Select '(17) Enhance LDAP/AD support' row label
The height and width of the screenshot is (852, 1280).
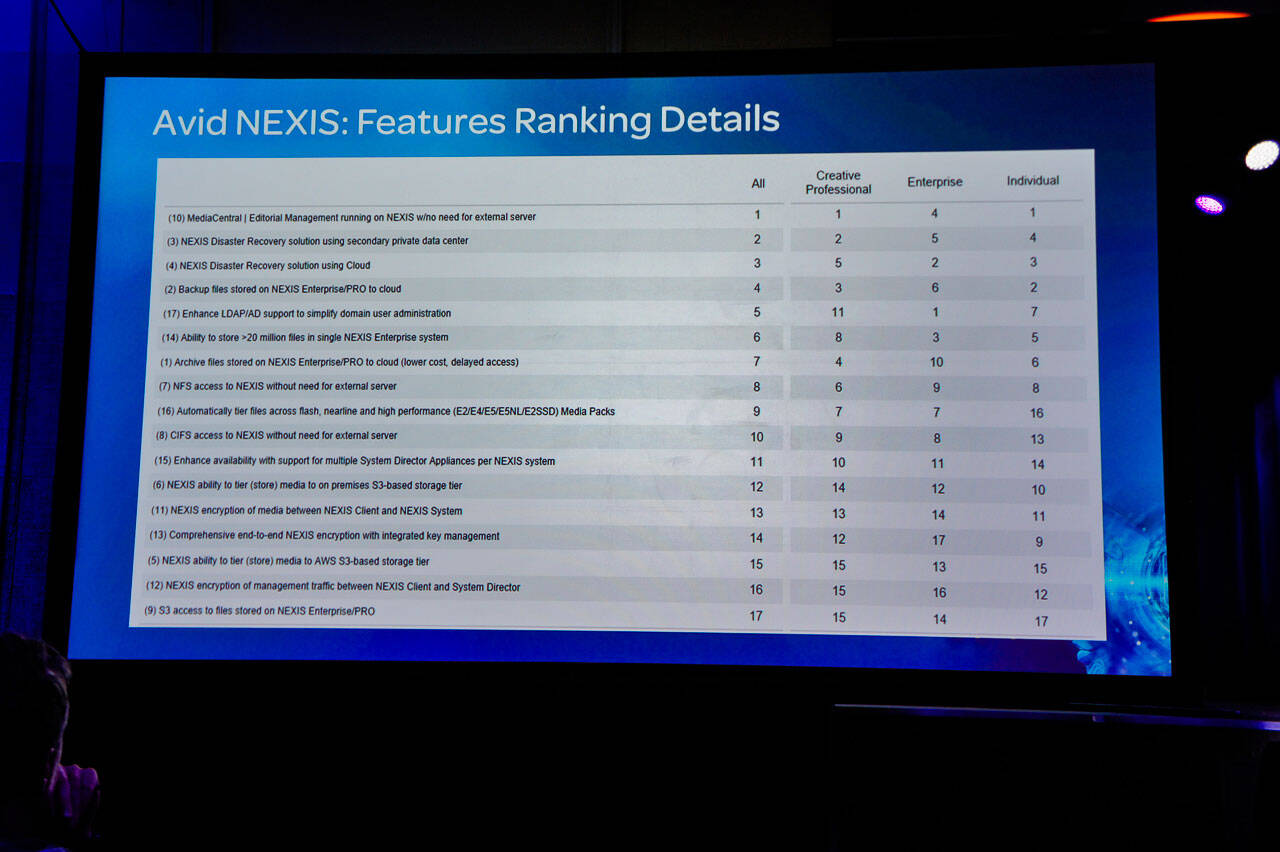[x=307, y=314]
